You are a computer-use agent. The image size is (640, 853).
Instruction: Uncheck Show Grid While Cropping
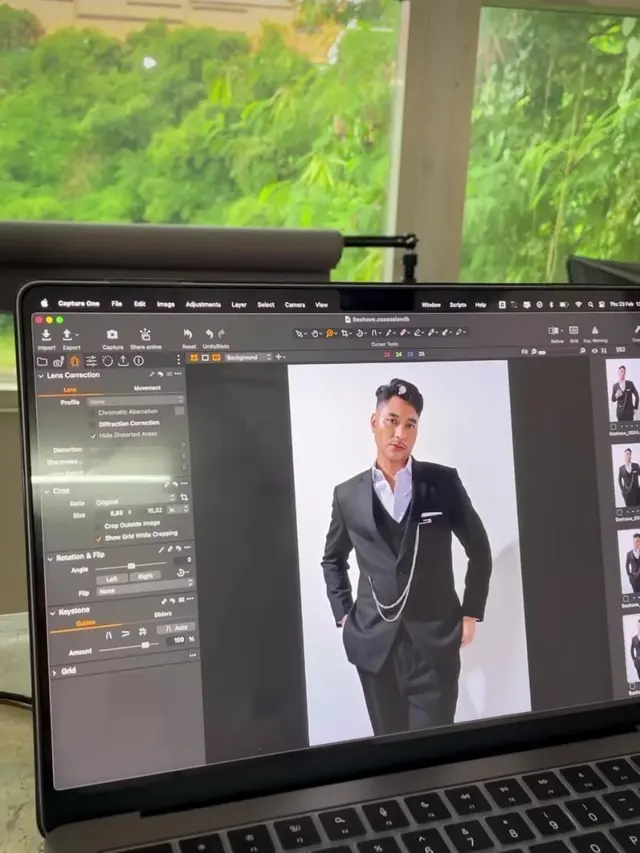point(99,539)
